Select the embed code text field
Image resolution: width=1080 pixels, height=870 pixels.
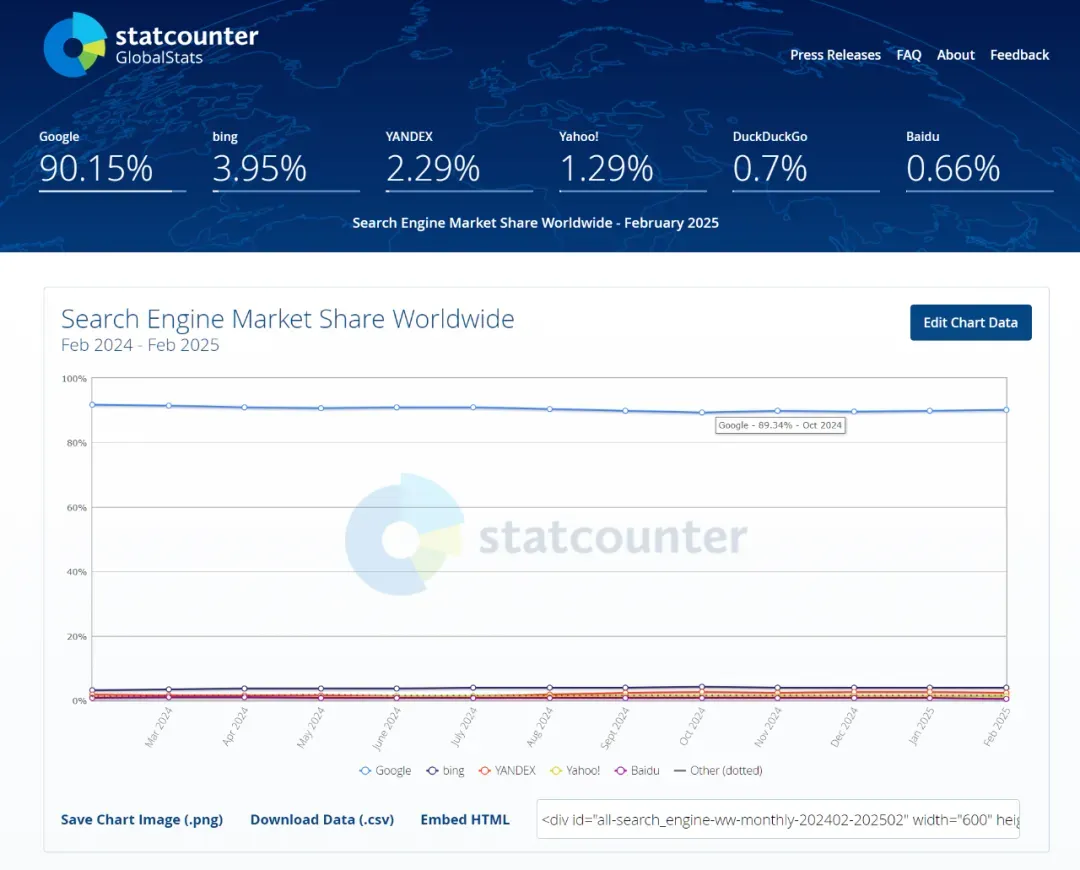(778, 819)
